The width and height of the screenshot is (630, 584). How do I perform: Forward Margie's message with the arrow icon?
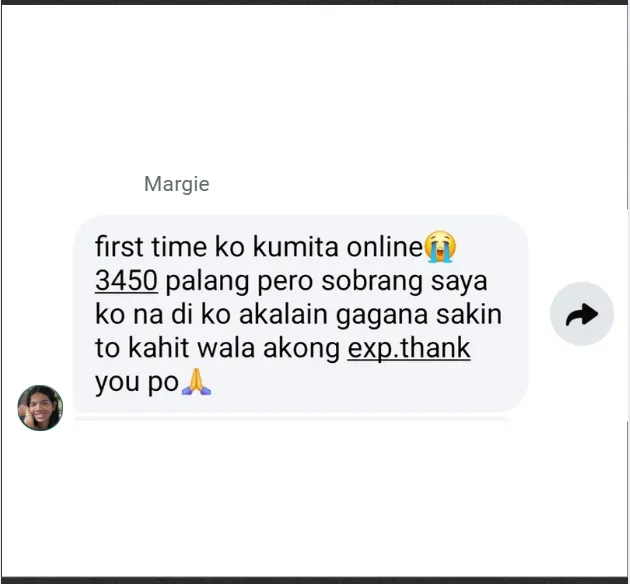pos(581,314)
